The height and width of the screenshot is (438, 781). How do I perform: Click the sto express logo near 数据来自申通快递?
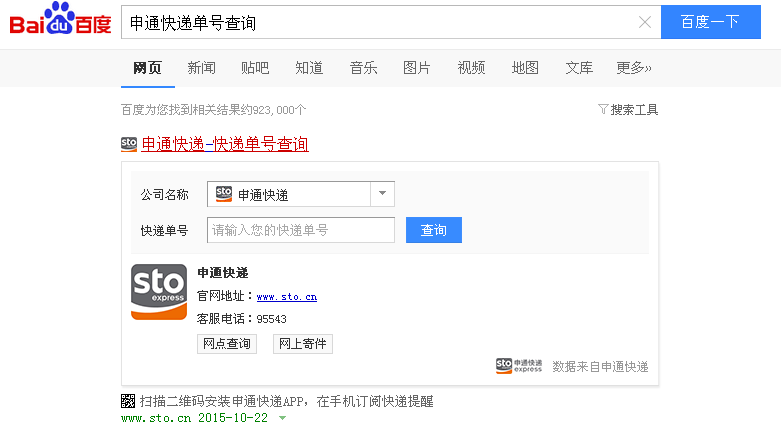pos(519,366)
